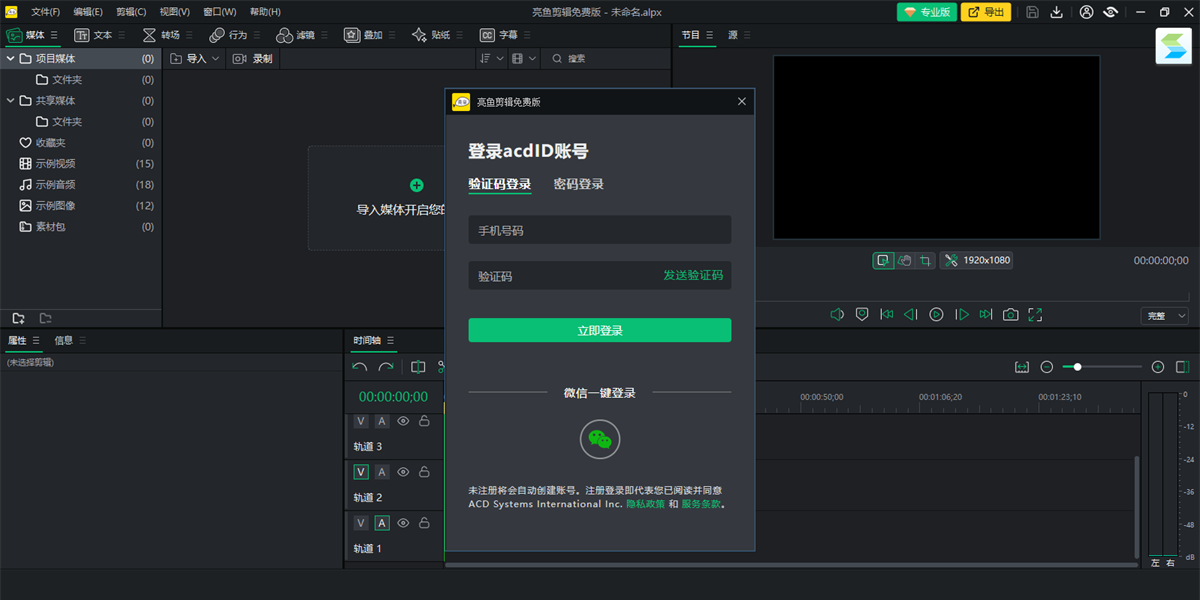
Task: Open the 隐私政策 privacy policy link
Action: click(645, 504)
